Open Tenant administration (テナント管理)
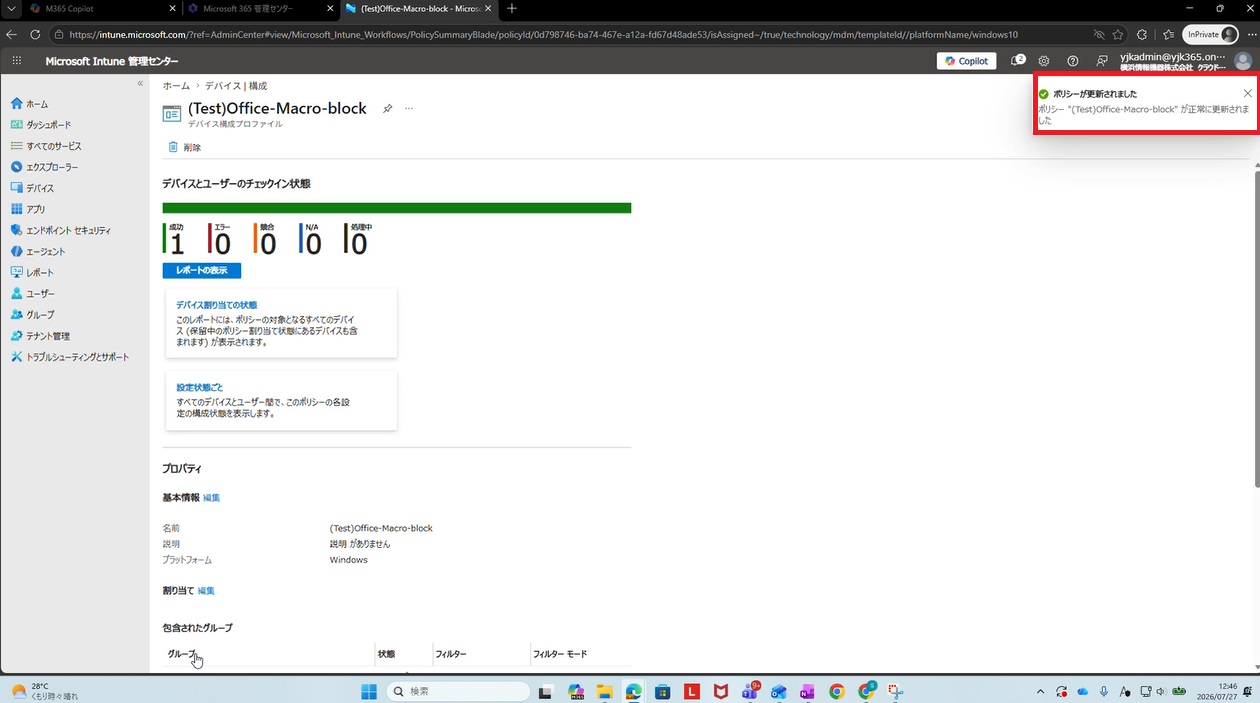The width and height of the screenshot is (1260, 703). tap(41, 336)
